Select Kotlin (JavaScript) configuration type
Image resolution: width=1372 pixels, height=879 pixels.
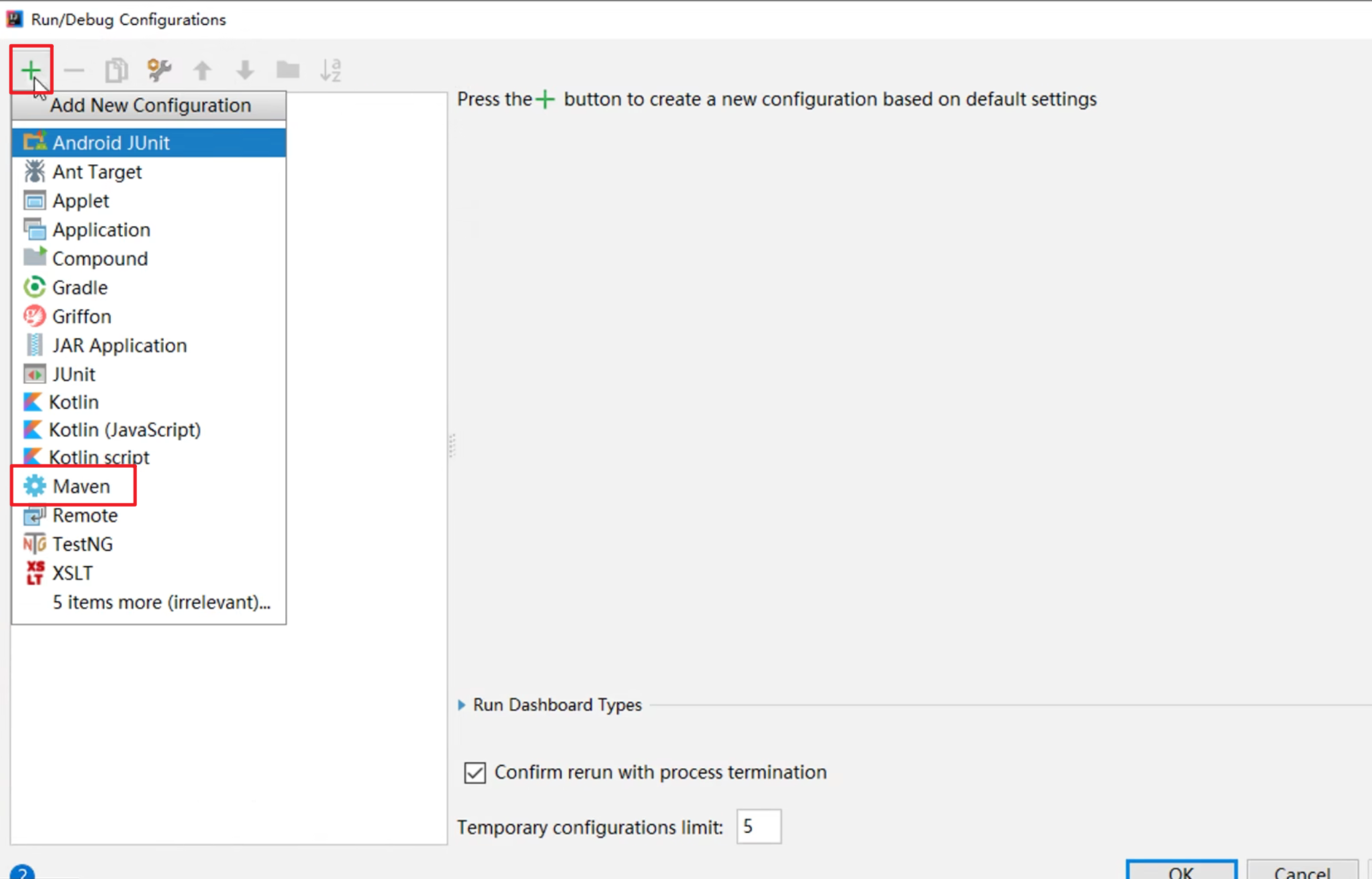click(x=124, y=429)
